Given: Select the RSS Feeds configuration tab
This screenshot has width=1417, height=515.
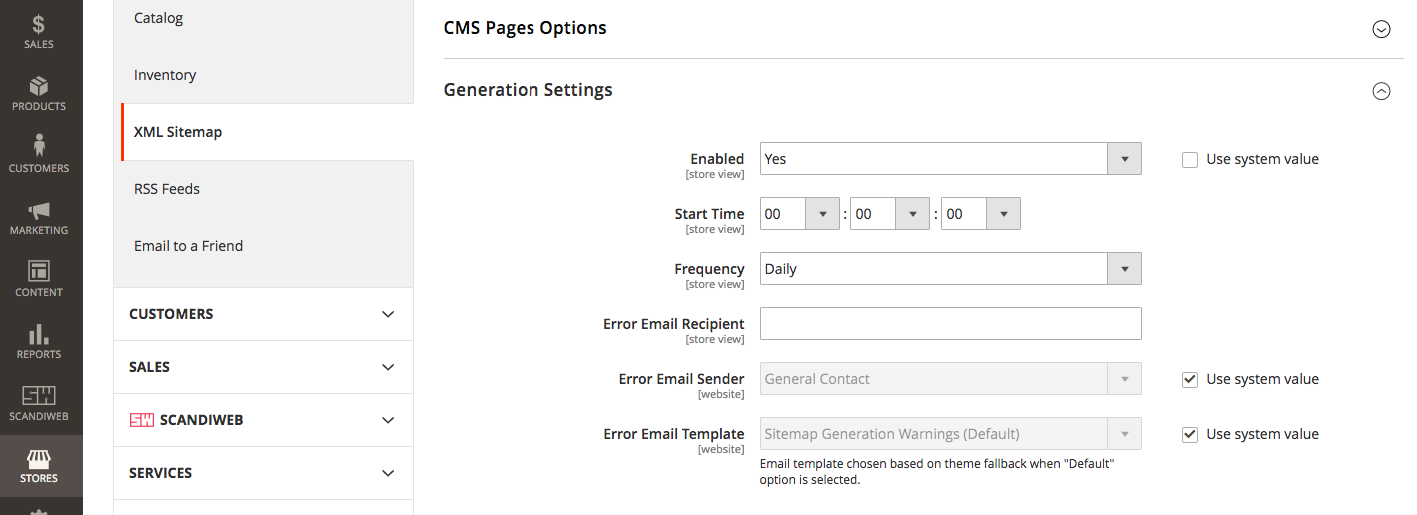Looking at the screenshot, I should point(167,189).
